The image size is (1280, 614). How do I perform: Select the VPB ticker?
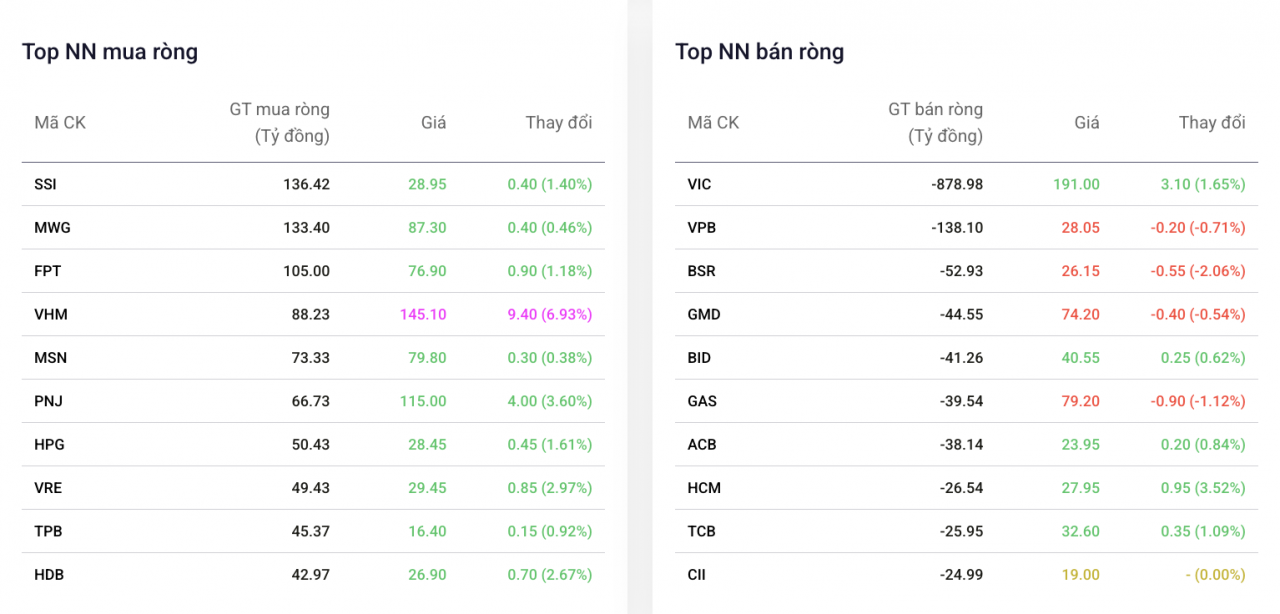[701, 228]
